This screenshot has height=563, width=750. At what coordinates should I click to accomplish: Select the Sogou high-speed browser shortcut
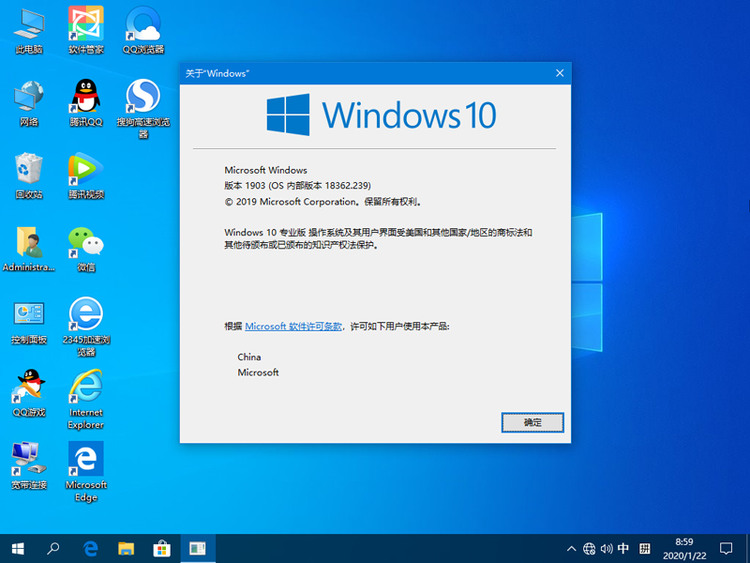pyautogui.click(x=143, y=99)
